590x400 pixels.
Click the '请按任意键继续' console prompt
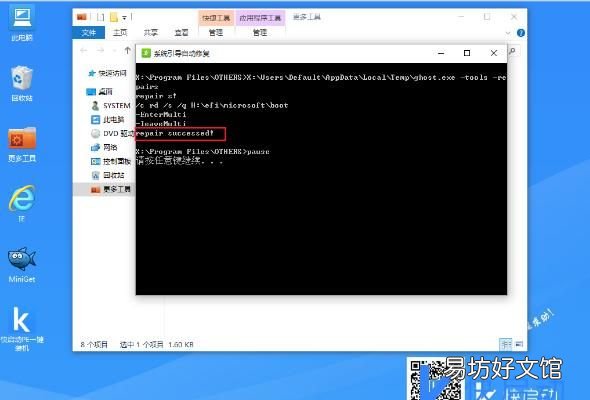click(x=179, y=161)
